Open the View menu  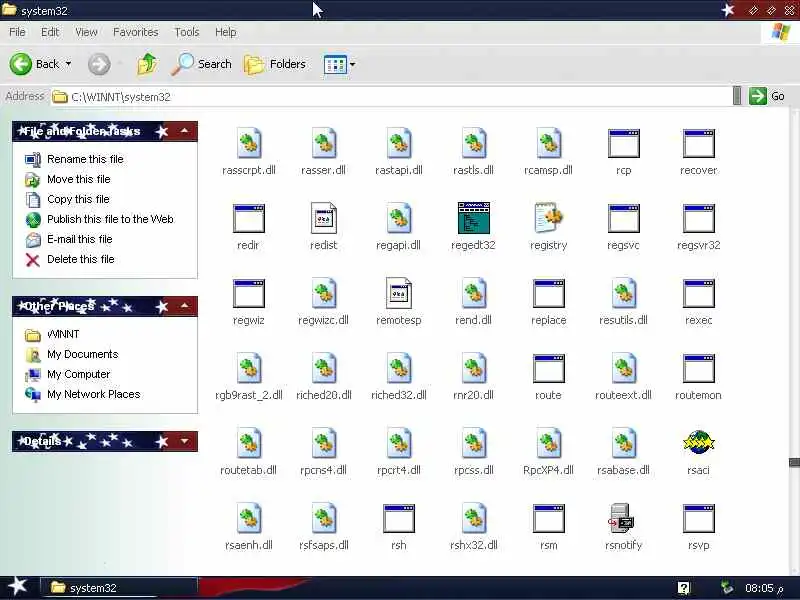pos(86,32)
